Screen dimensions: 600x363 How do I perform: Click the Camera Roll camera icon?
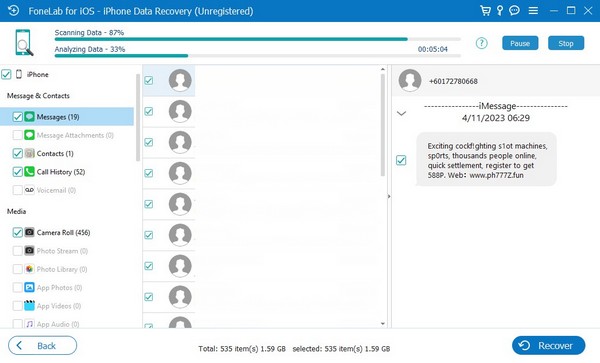point(29,232)
